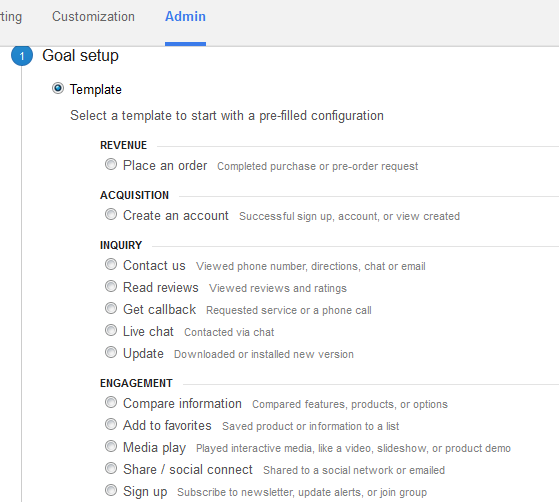Select the Live chat template option

[111, 330]
